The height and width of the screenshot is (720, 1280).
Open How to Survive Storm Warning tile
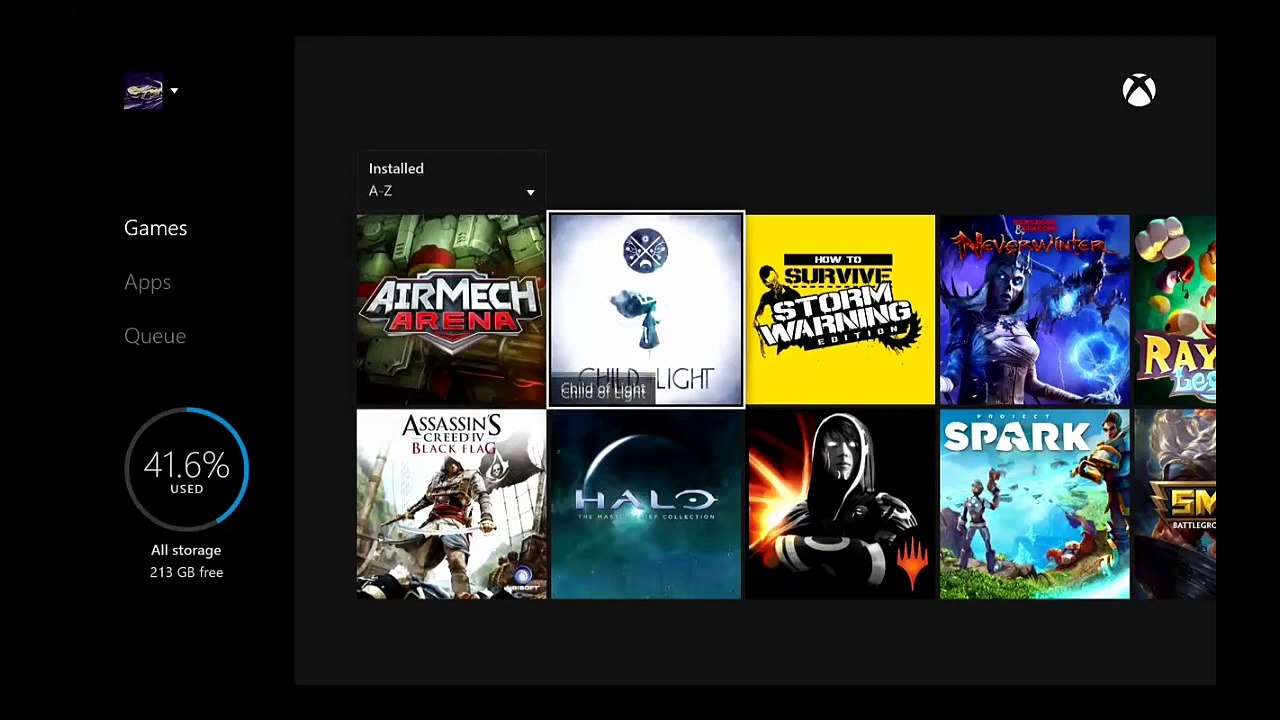[840, 309]
